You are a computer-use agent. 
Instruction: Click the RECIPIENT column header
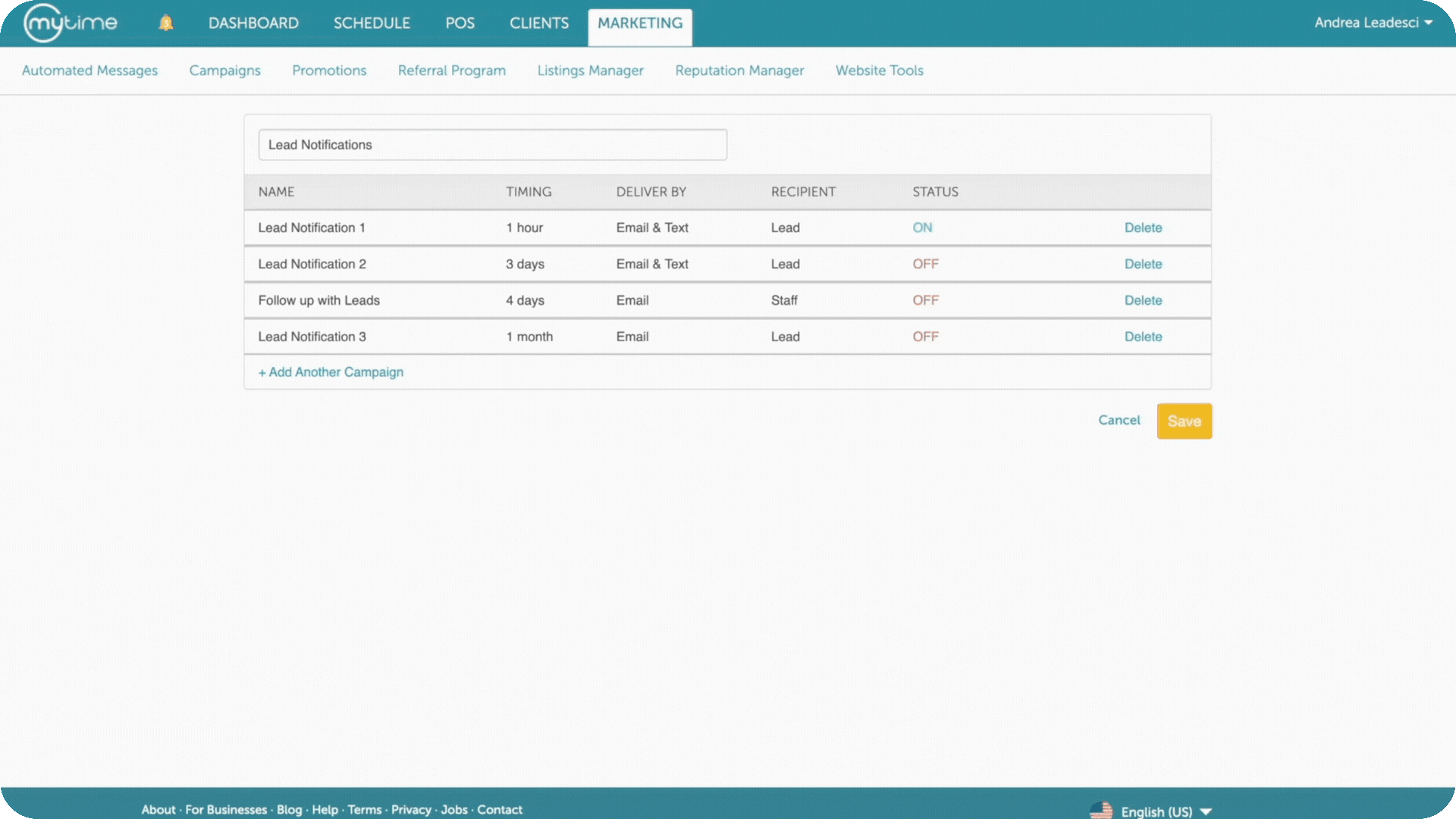click(x=803, y=192)
